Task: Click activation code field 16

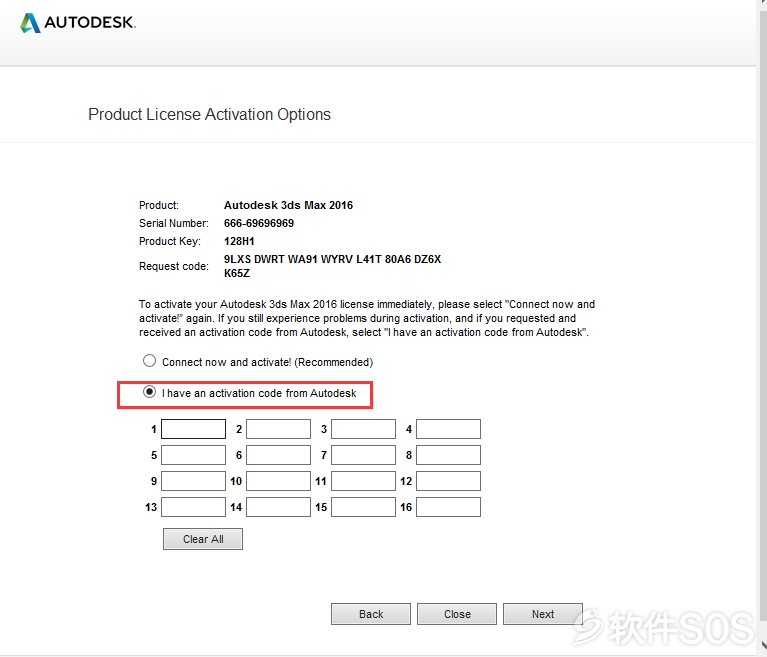Action: (449, 507)
